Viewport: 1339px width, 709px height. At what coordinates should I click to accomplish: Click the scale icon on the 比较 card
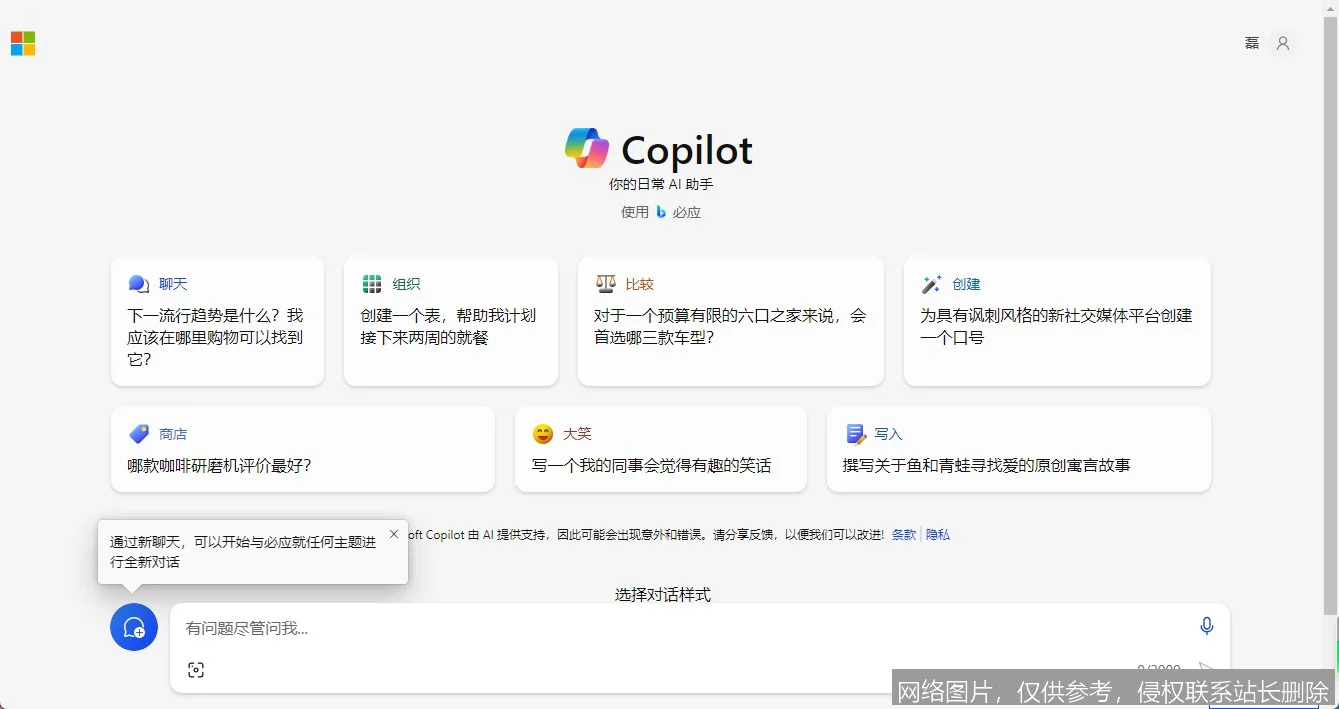click(605, 283)
